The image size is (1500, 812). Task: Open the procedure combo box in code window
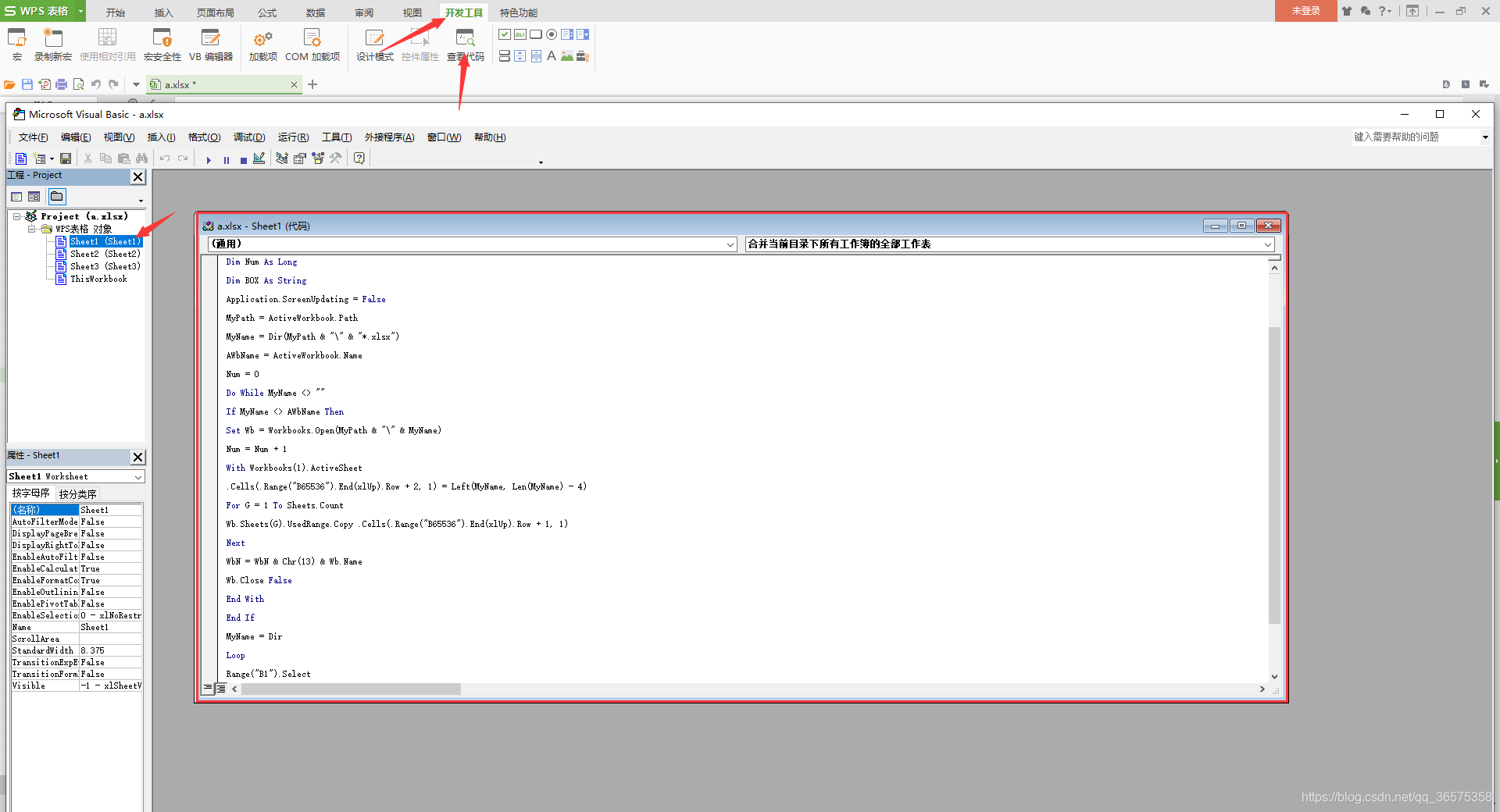coord(1009,244)
